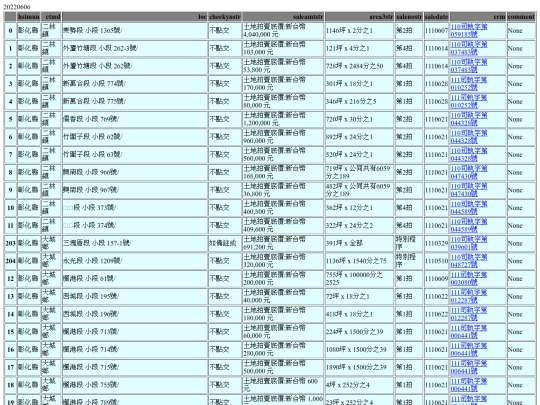Click the comment column header
The width and height of the screenshot is (540, 405).
(x=521, y=17)
